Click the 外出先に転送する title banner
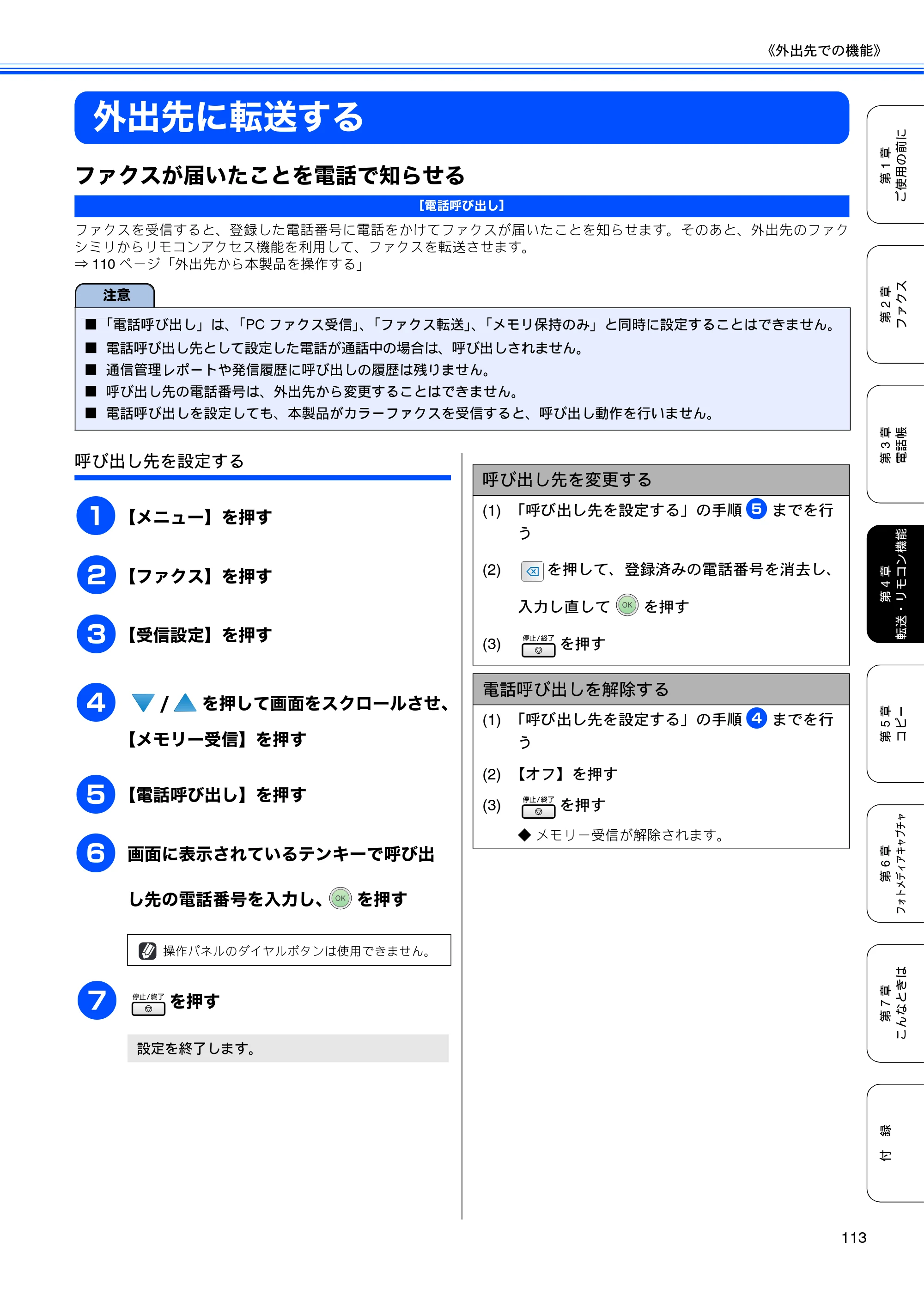Screen dimensions: 924x1308 (462, 117)
